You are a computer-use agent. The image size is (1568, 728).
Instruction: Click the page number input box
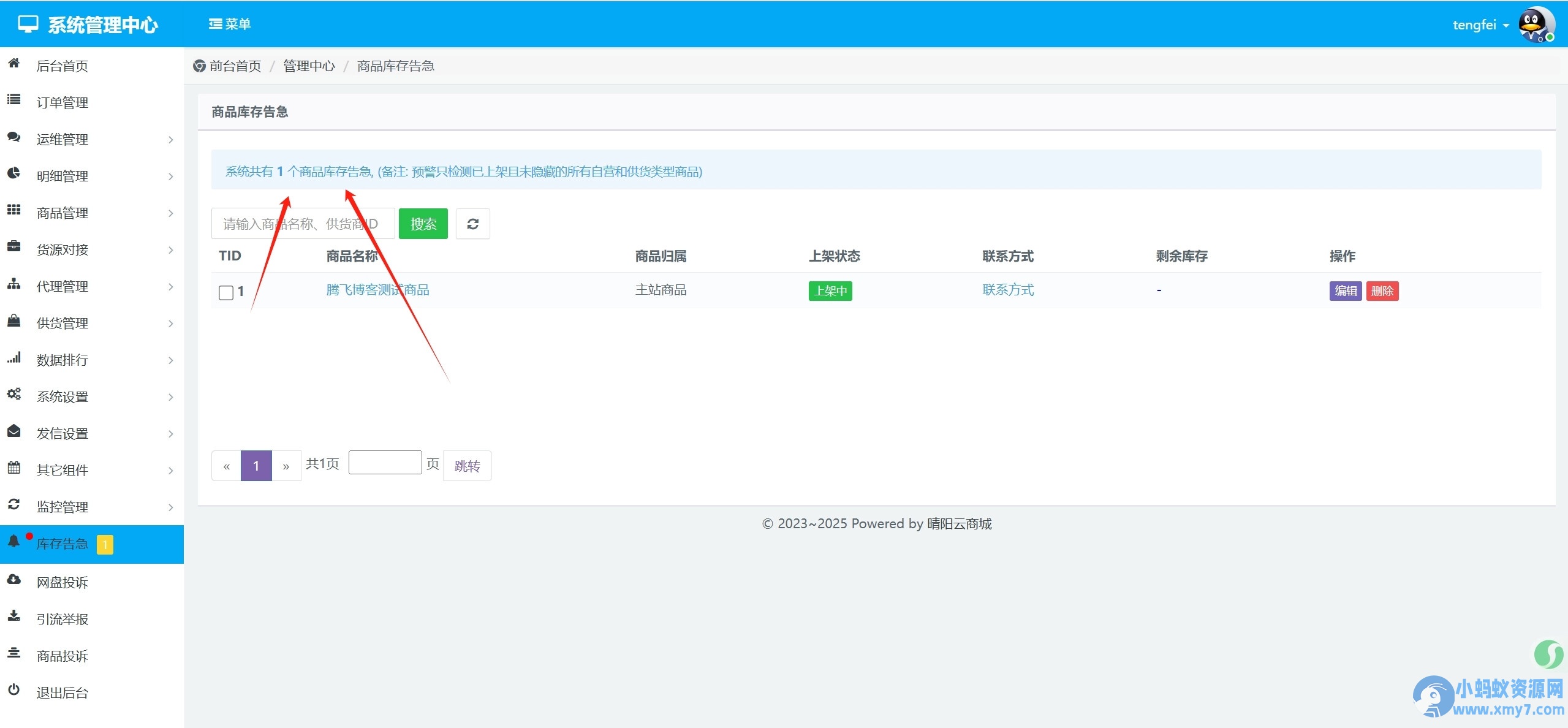coord(385,463)
